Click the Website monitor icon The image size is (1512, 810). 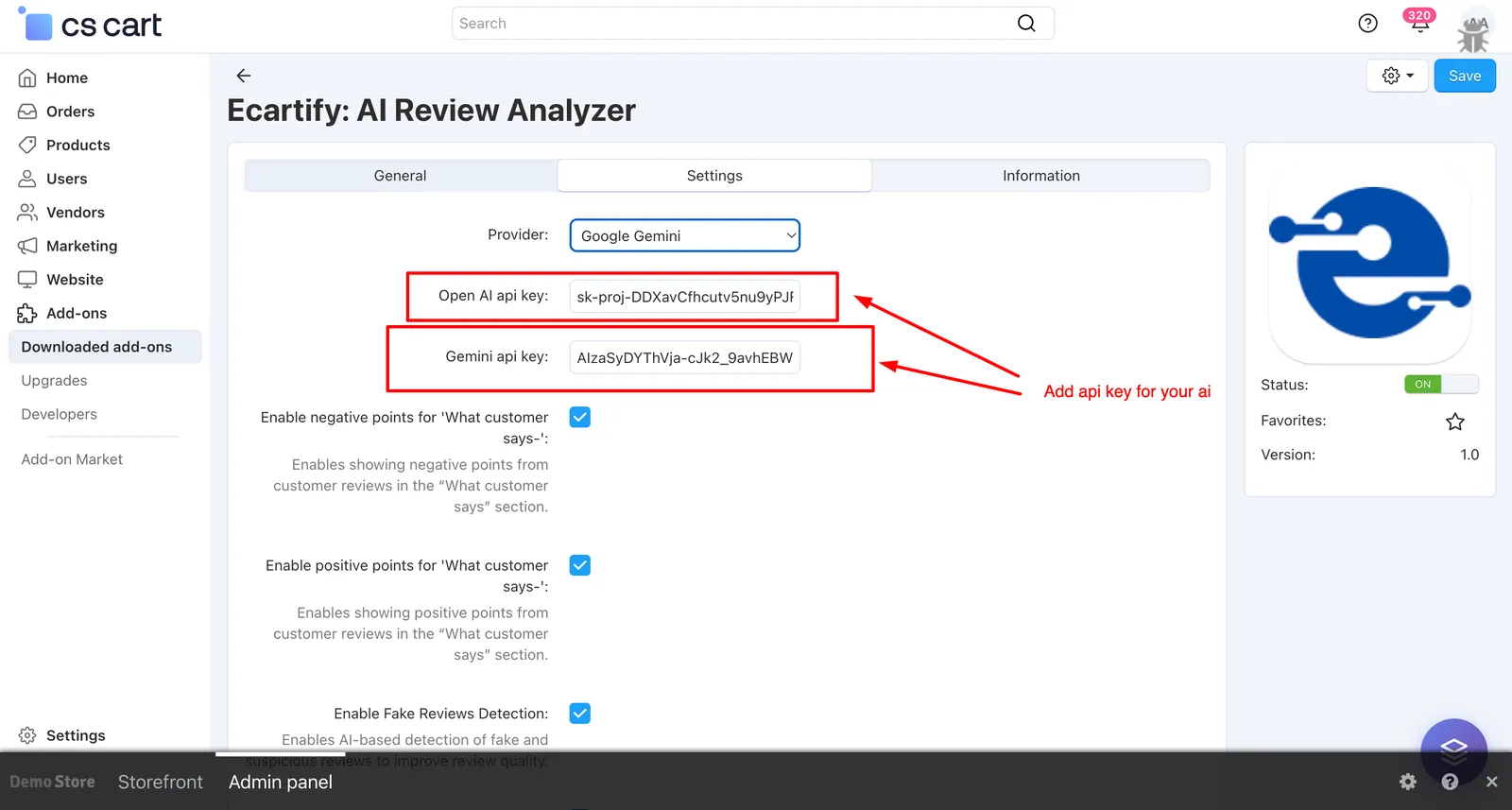pyautogui.click(x=27, y=280)
